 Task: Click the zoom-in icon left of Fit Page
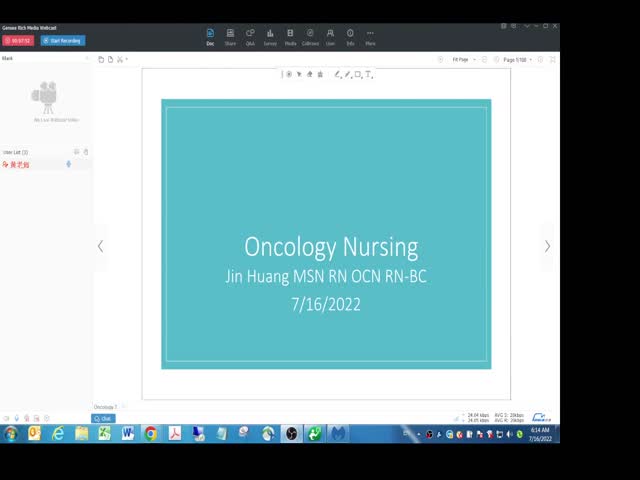click(440, 60)
